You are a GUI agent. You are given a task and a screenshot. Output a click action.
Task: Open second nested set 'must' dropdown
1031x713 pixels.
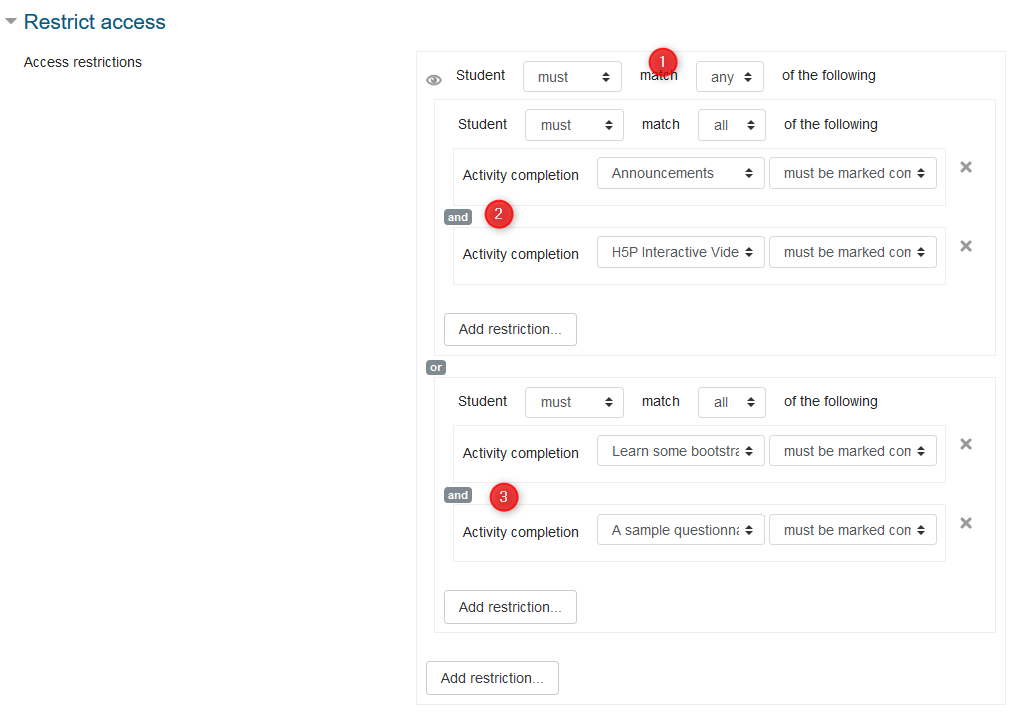574,402
